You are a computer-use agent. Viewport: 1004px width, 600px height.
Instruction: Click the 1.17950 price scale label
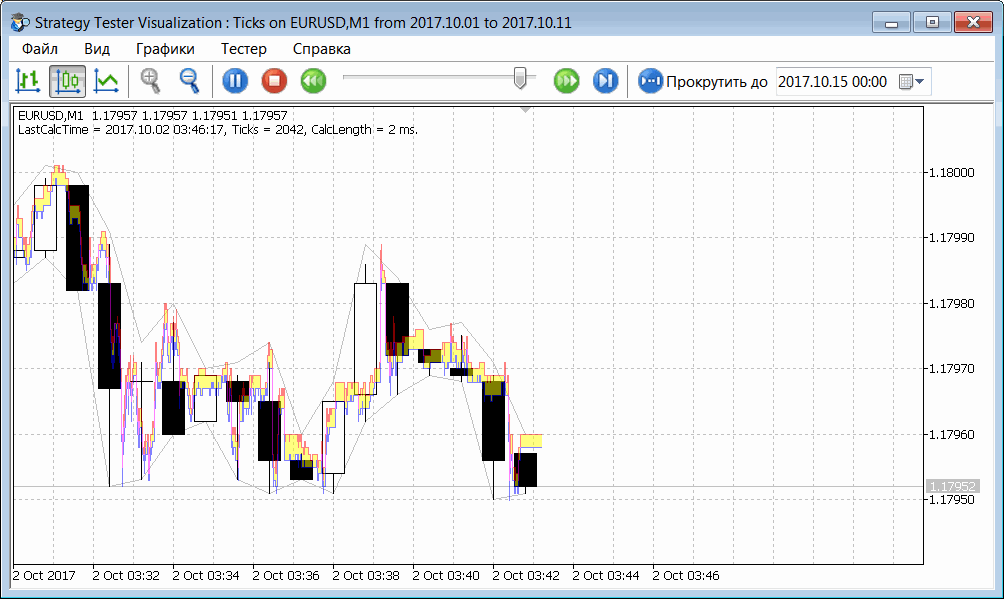[x=951, y=500]
